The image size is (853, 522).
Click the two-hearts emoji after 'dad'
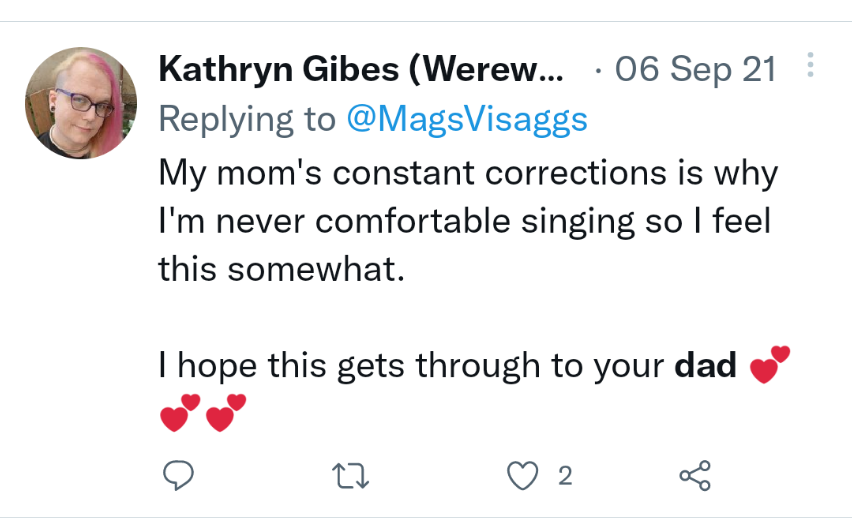coord(770,364)
